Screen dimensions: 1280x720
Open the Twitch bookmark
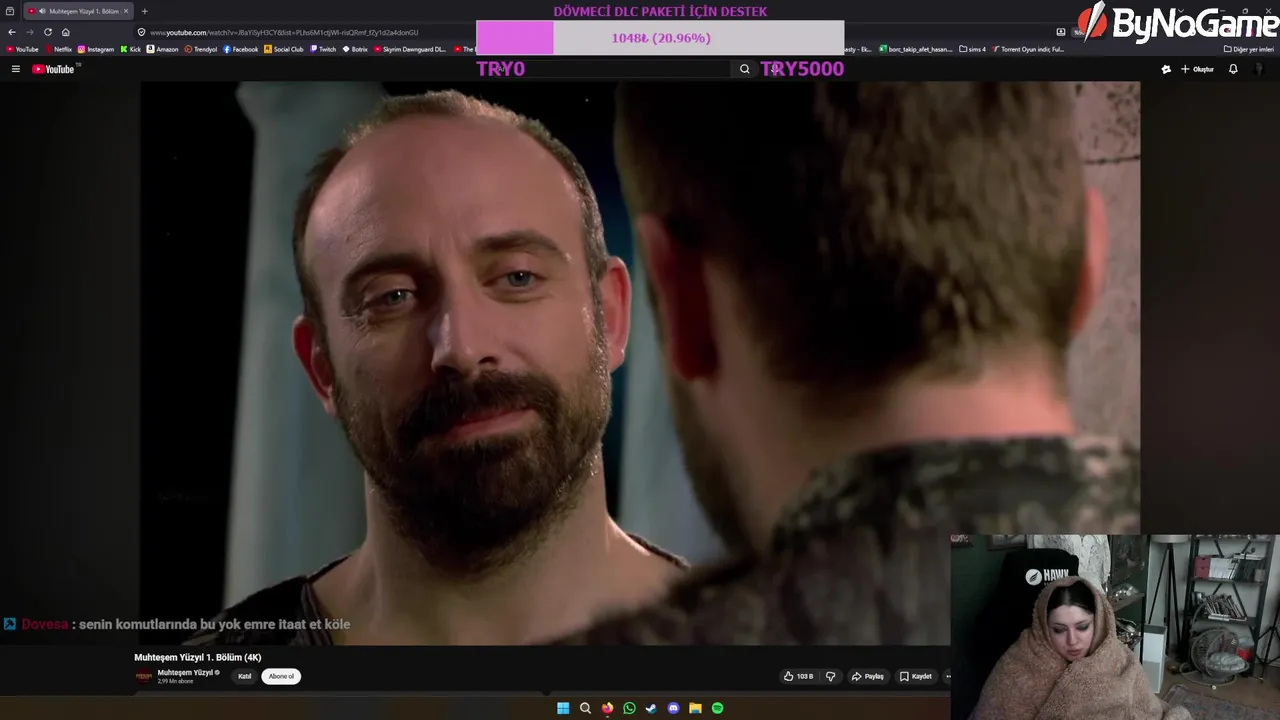[323, 49]
